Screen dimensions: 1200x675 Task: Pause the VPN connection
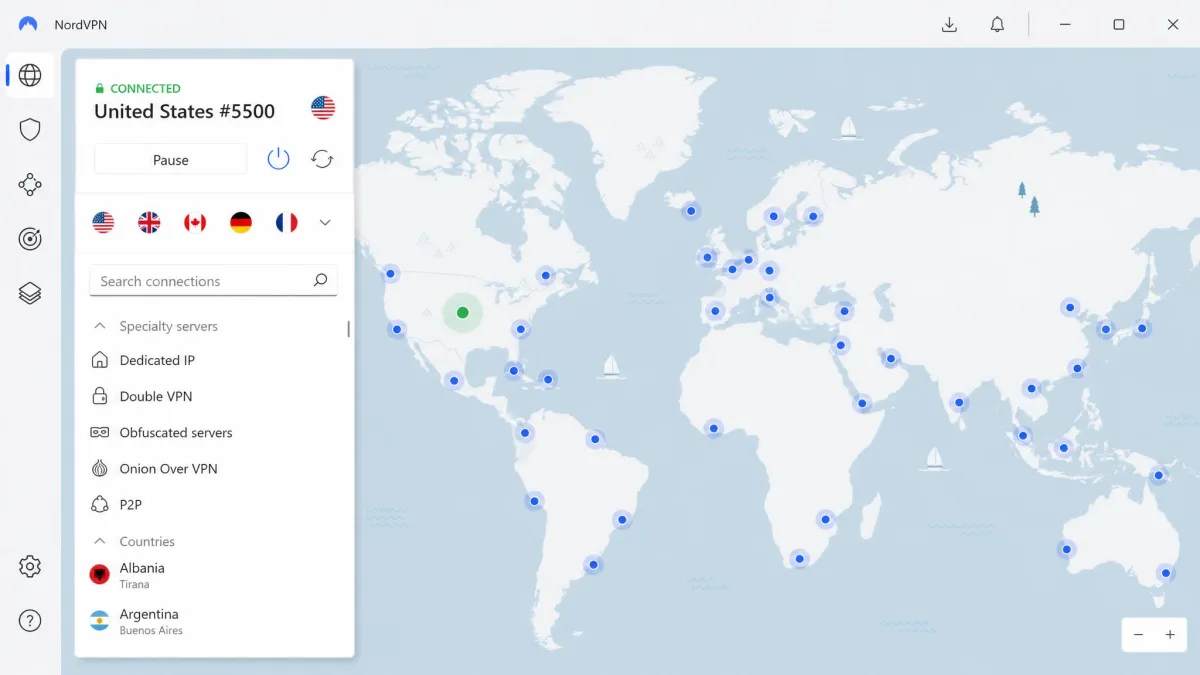tap(171, 159)
